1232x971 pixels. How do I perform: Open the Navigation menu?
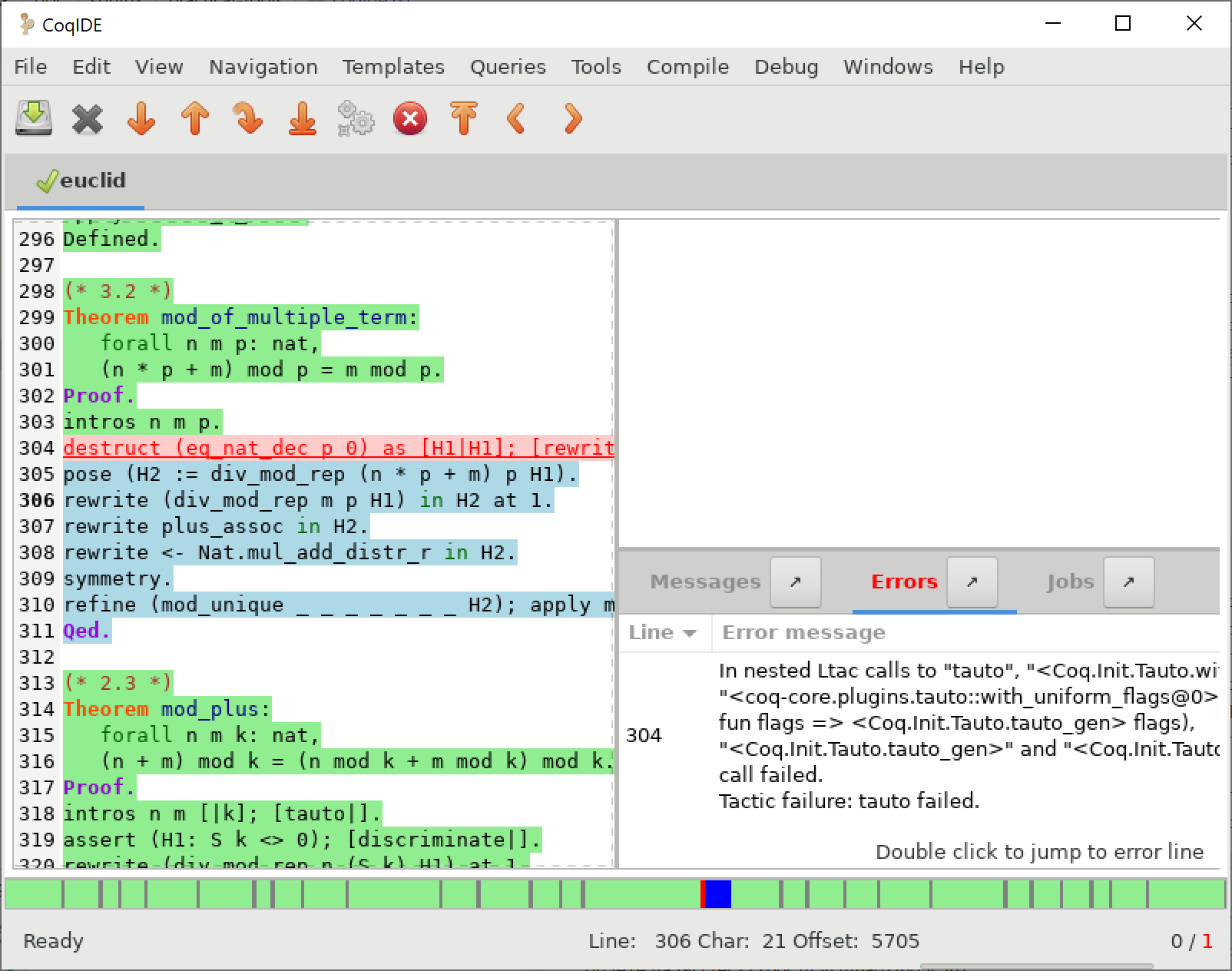pyautogui.click(x=263, y=67)
